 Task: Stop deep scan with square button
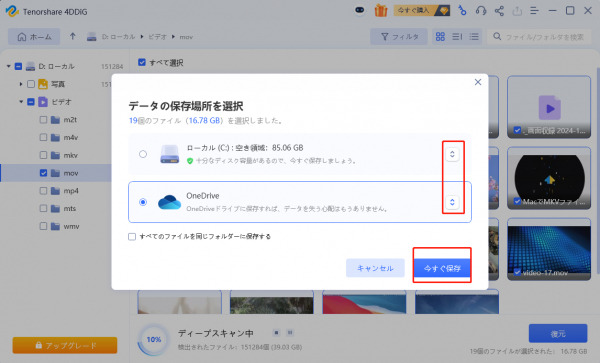276,332
